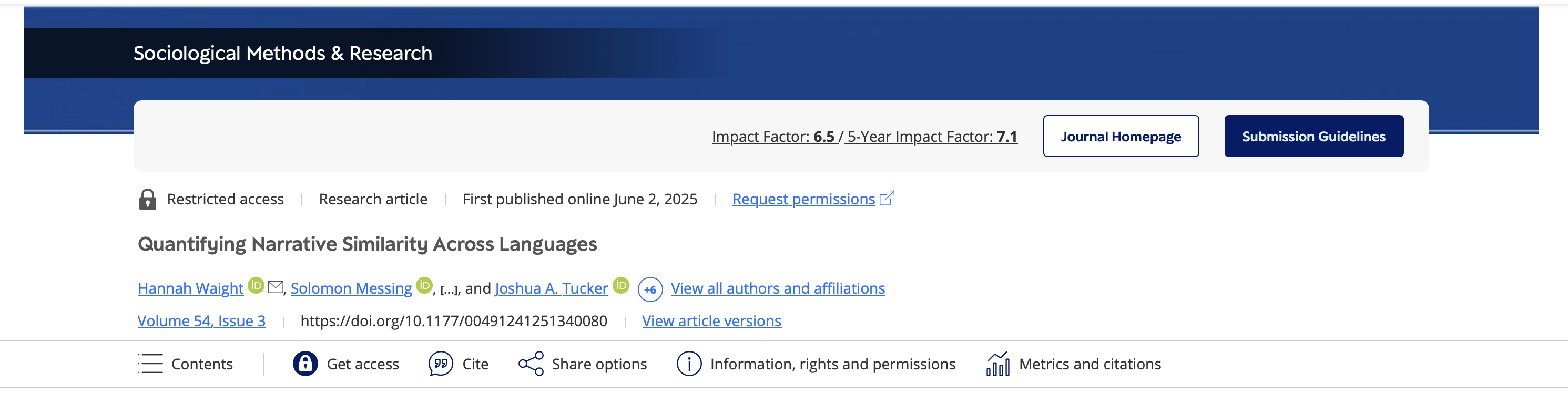Click the Submission Guidelines button
This screenshot has height=414, width=1568.
point(1314,136)
